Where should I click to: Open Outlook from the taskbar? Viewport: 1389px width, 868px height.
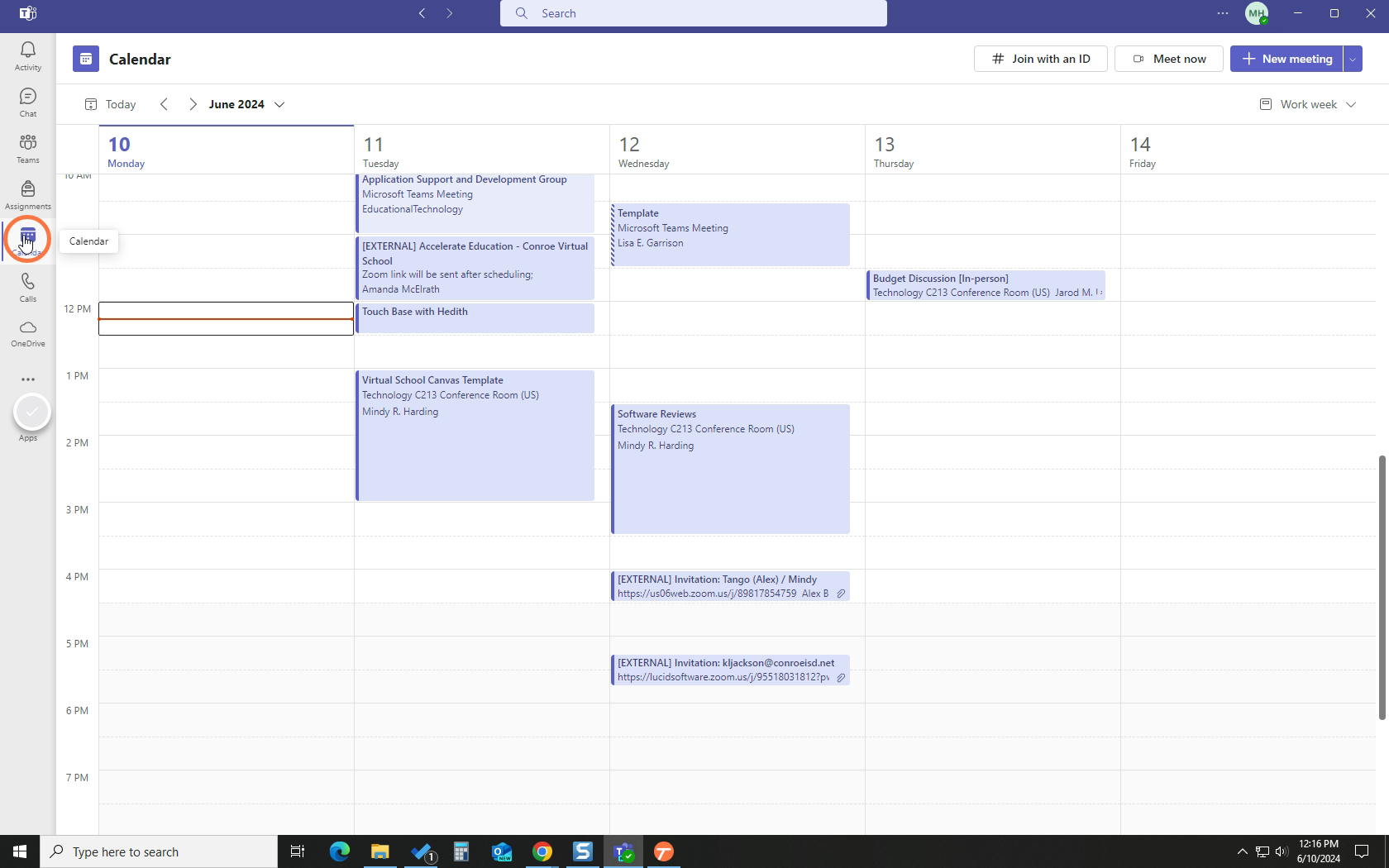coord(502,851)
